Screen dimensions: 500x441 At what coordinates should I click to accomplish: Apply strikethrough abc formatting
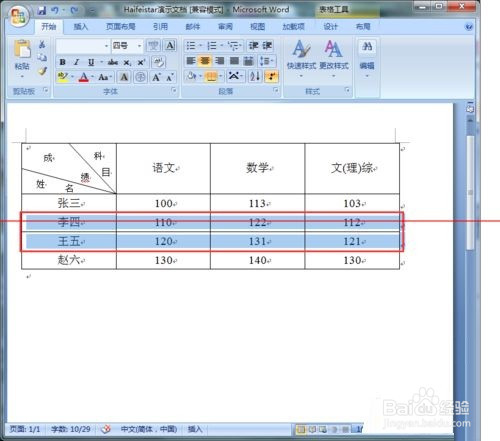coord(113,62)
